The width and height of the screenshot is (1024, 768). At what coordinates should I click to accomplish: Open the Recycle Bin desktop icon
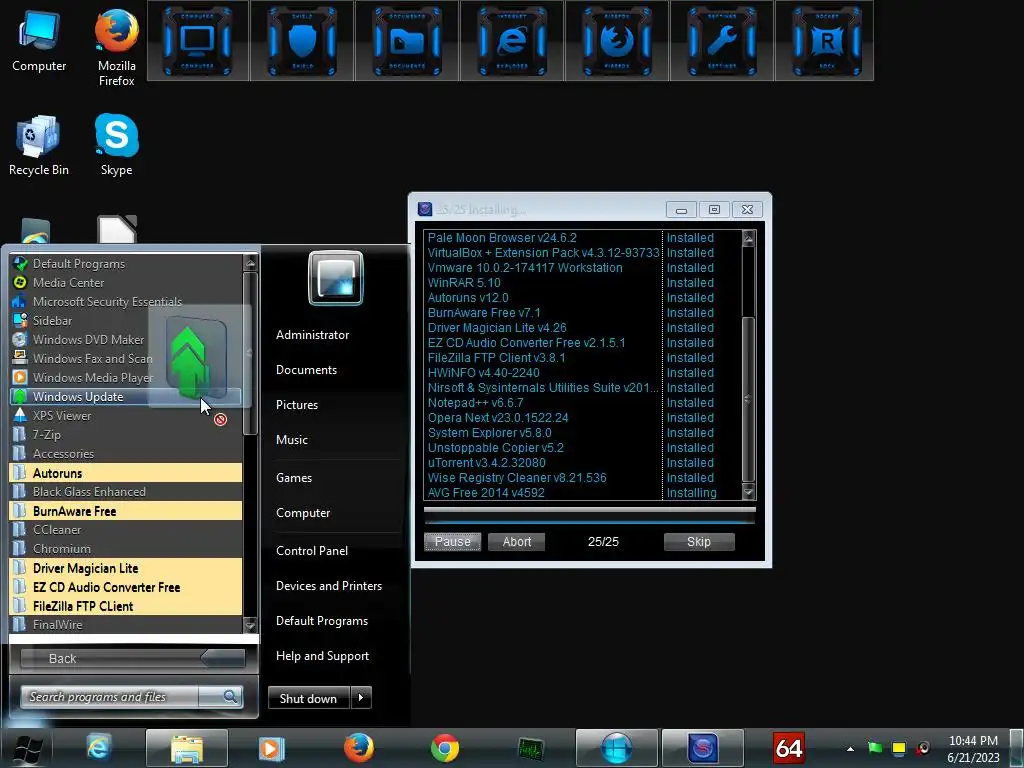tap(39, 145)
